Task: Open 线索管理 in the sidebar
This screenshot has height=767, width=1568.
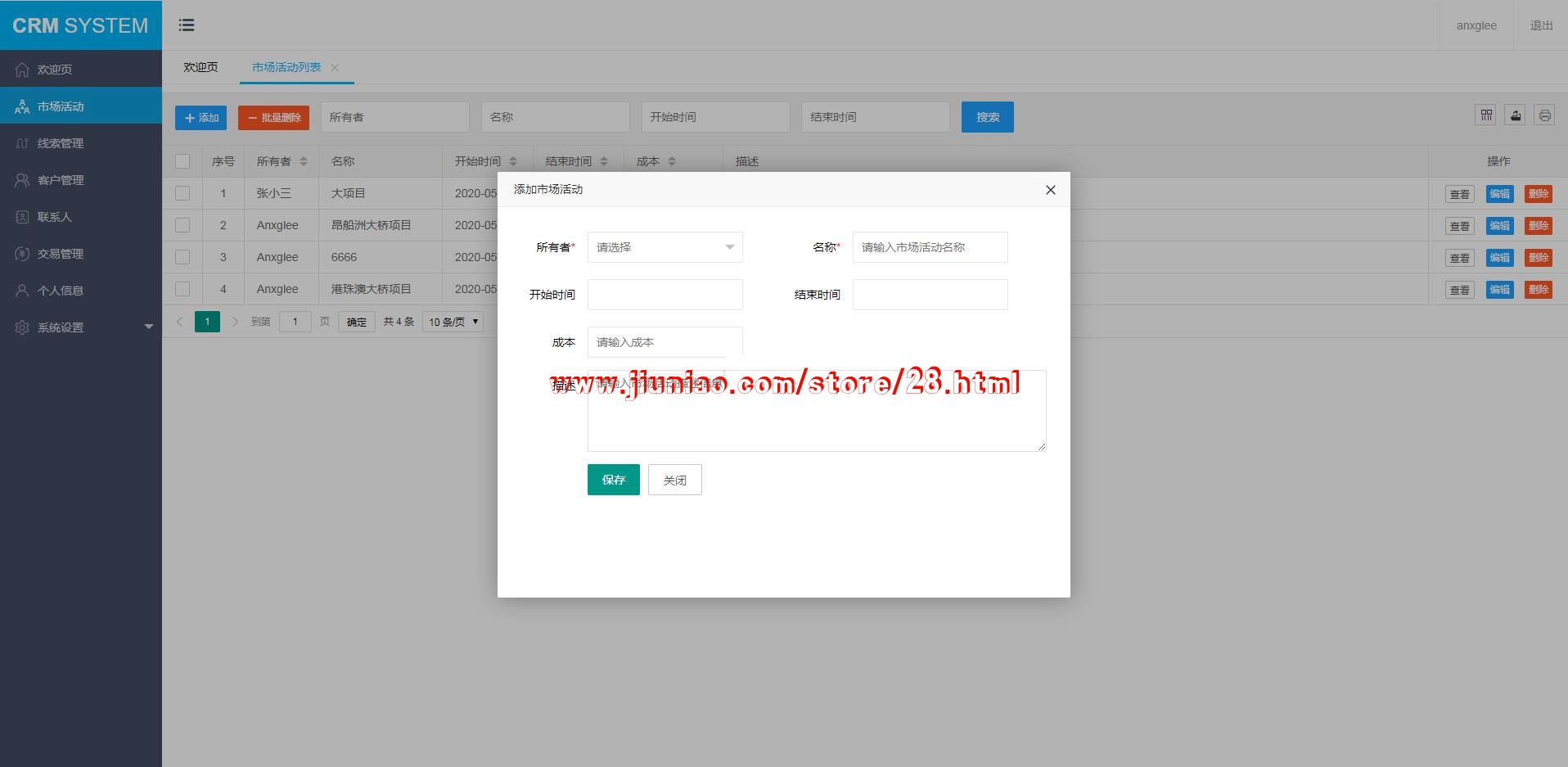Action: coord(81,143)
